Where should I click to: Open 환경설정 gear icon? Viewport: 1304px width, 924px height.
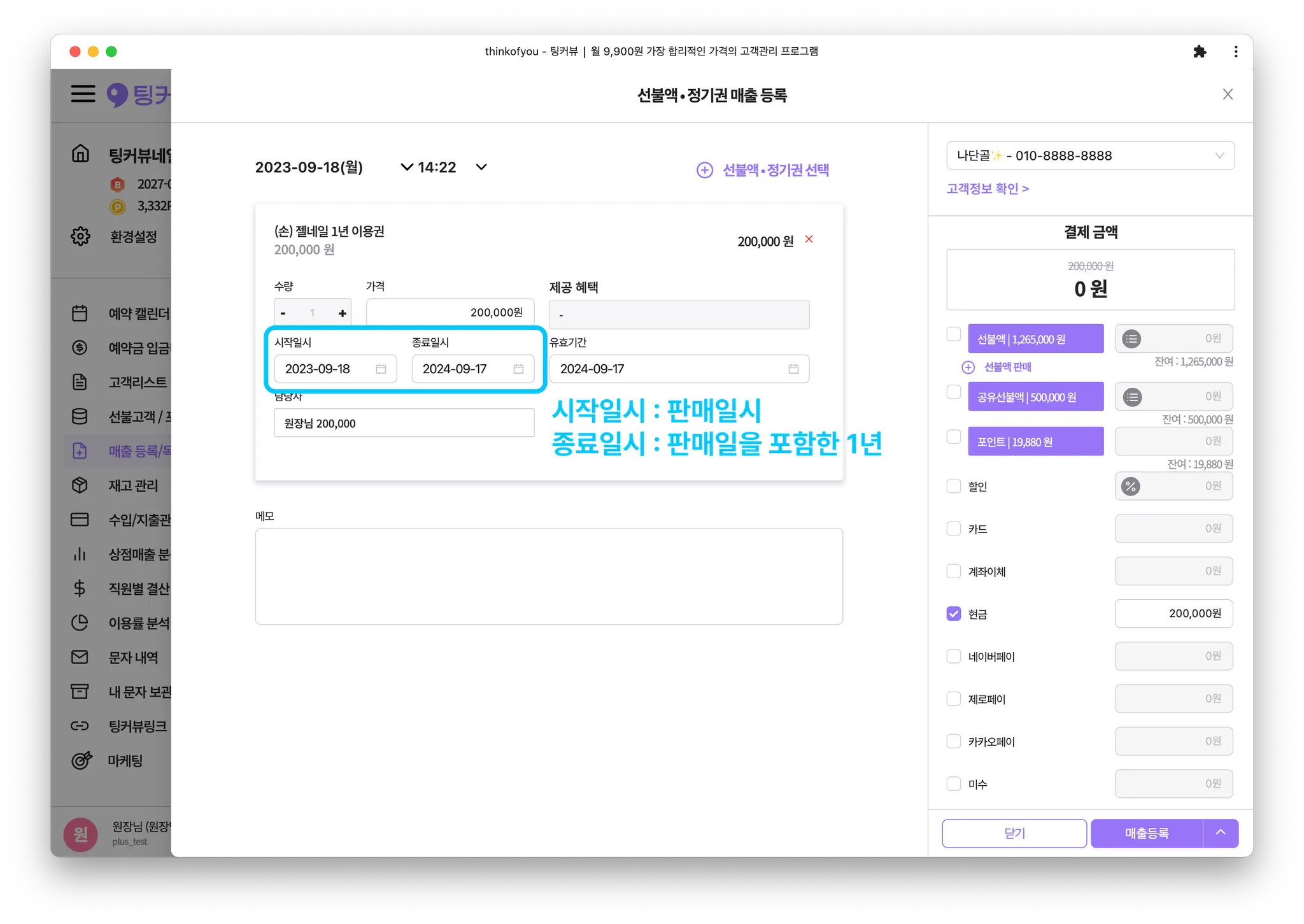click(x=80, y=236)
